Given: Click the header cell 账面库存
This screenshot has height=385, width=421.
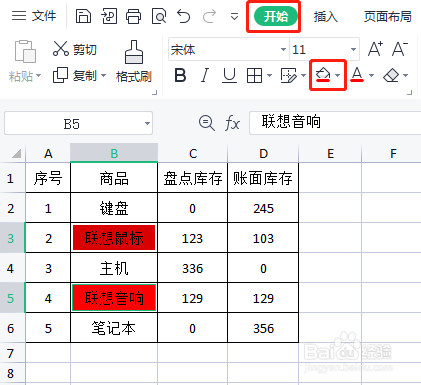Looking at the screenshot, I should pos(263,178).
